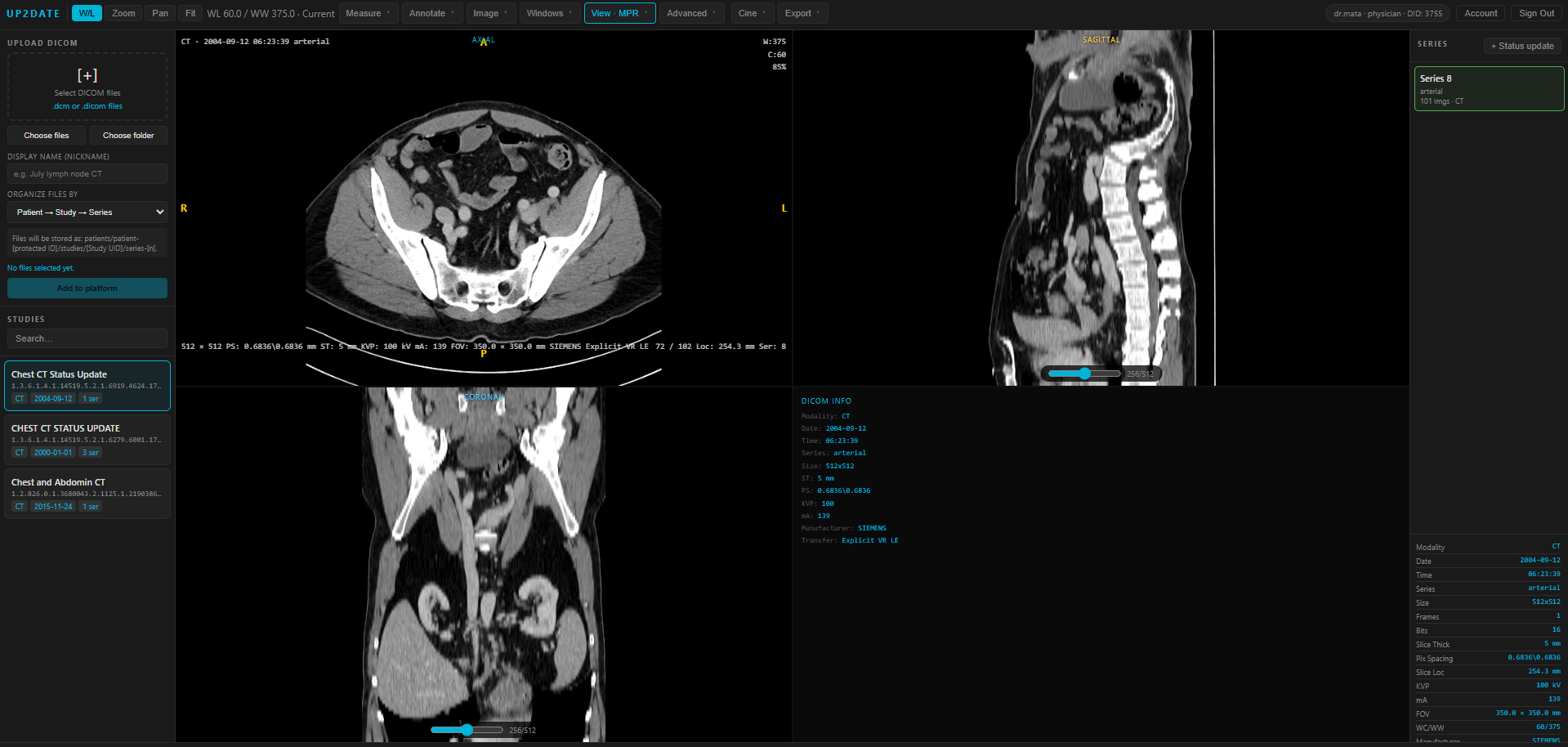Activate the W/L window-level tool
The image size is (1568, 747).
click(87, 13)
